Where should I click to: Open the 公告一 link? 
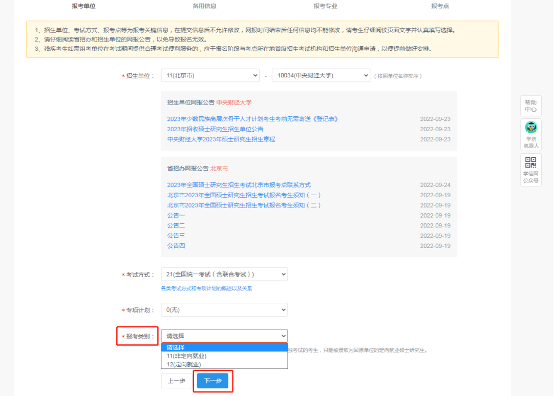click(176, 215)
